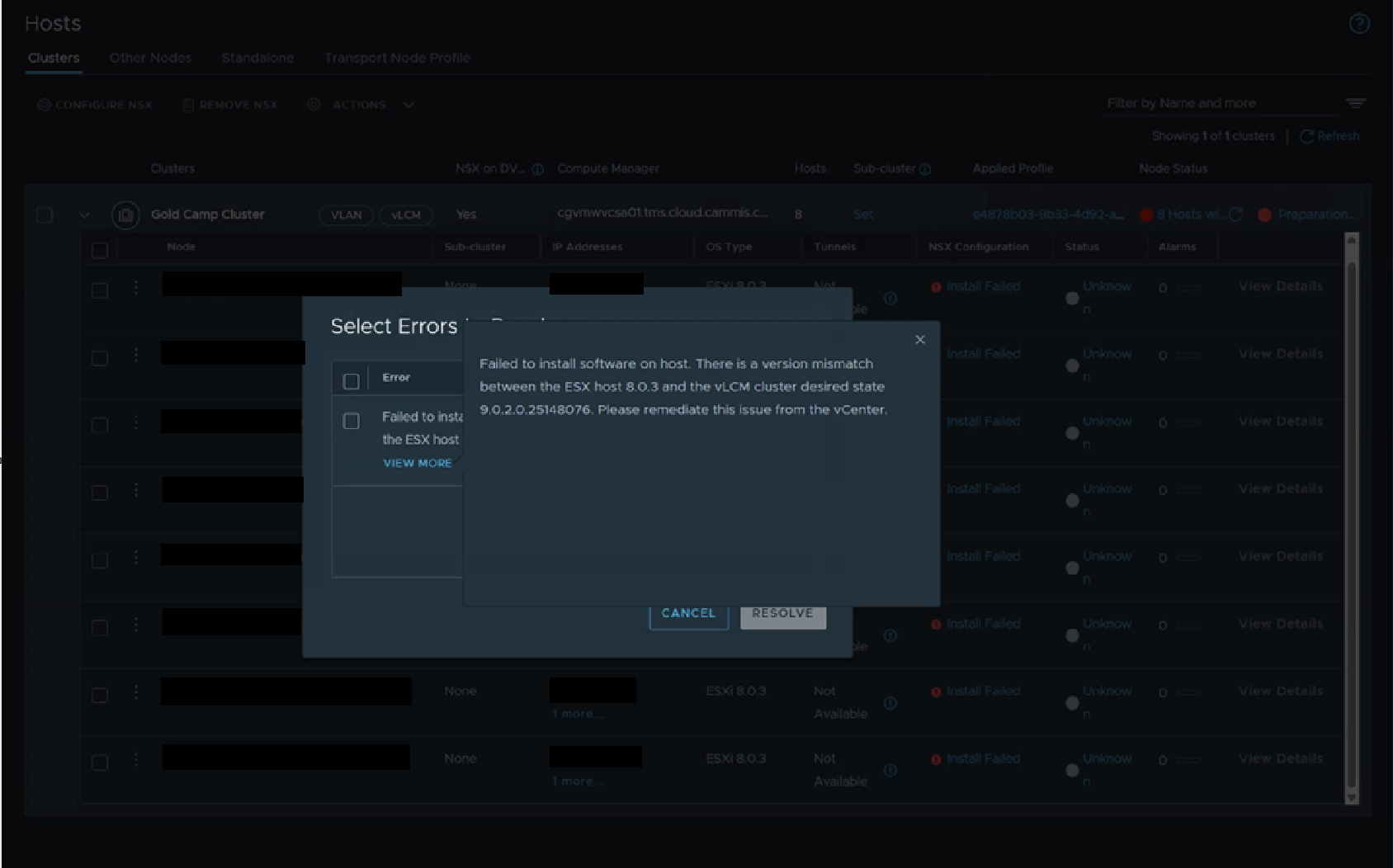This screenshot has height=868, width=1393.
Task: Click the Refresh clusters icon
Action: point(1306,136)
